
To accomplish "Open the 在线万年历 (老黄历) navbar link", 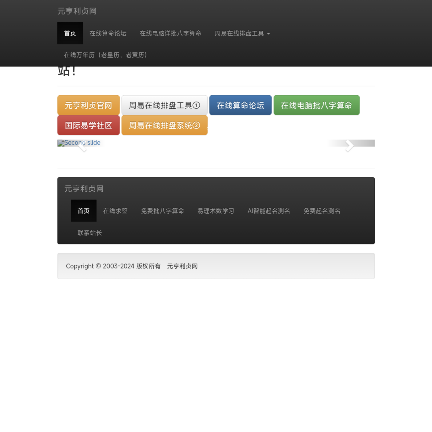I will click(x=105, y=55).
